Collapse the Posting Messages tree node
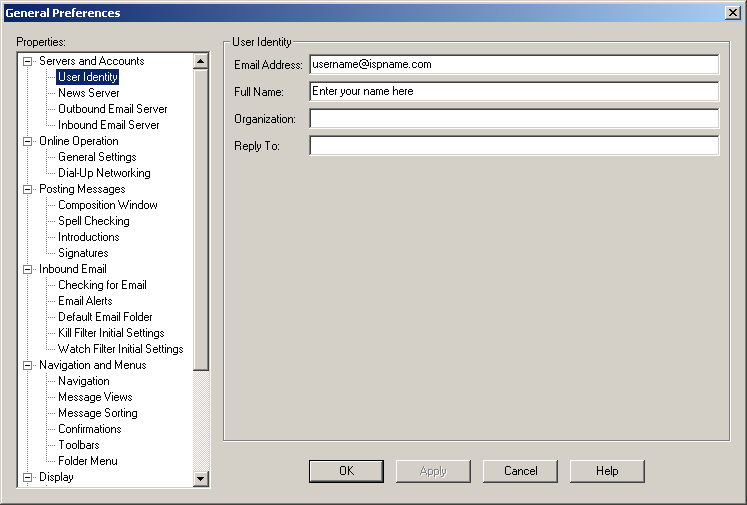The height and width of the screenshot is (505, 747). coord(28,189)
